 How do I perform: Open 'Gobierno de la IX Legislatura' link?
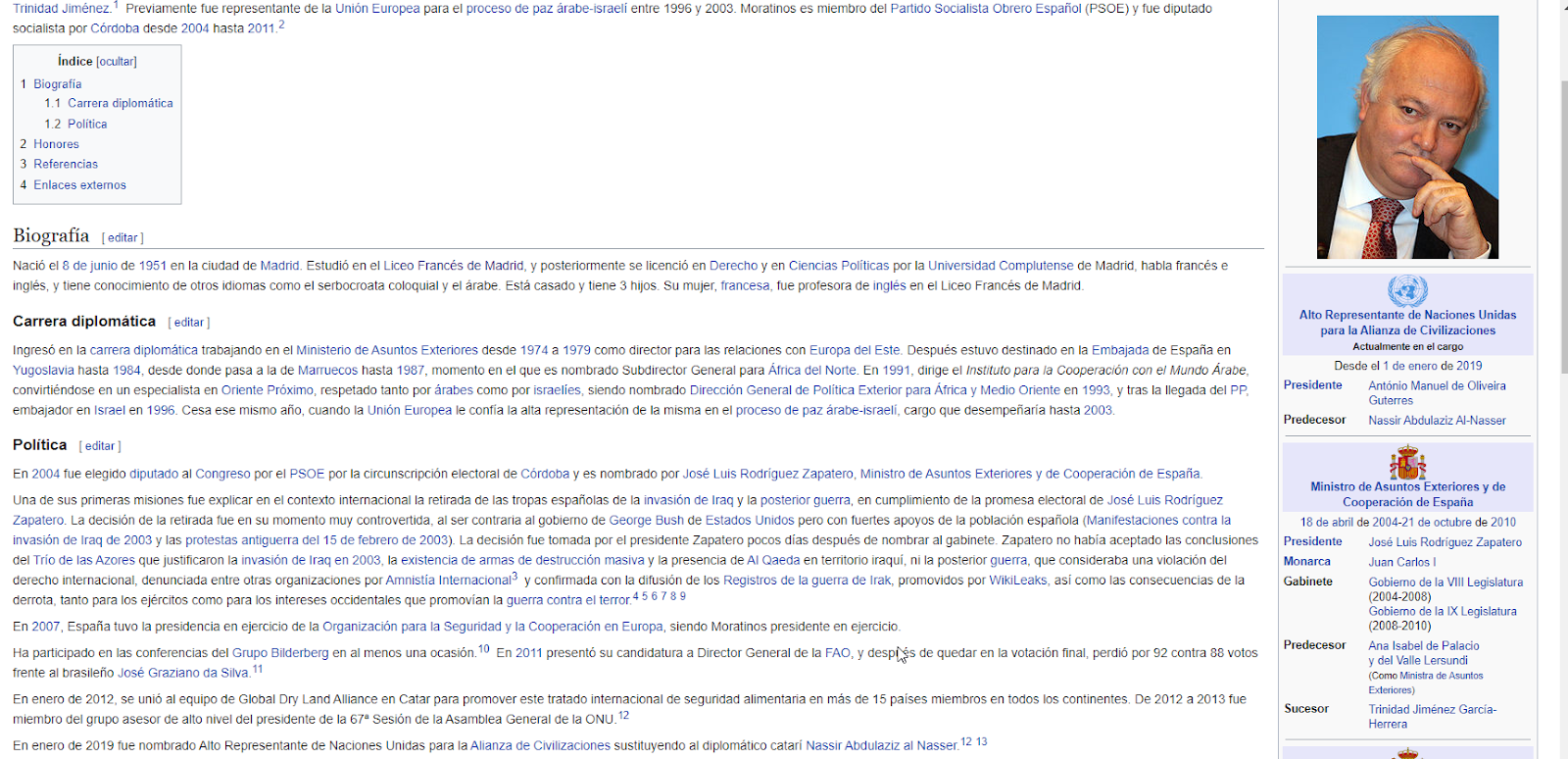1443,612
